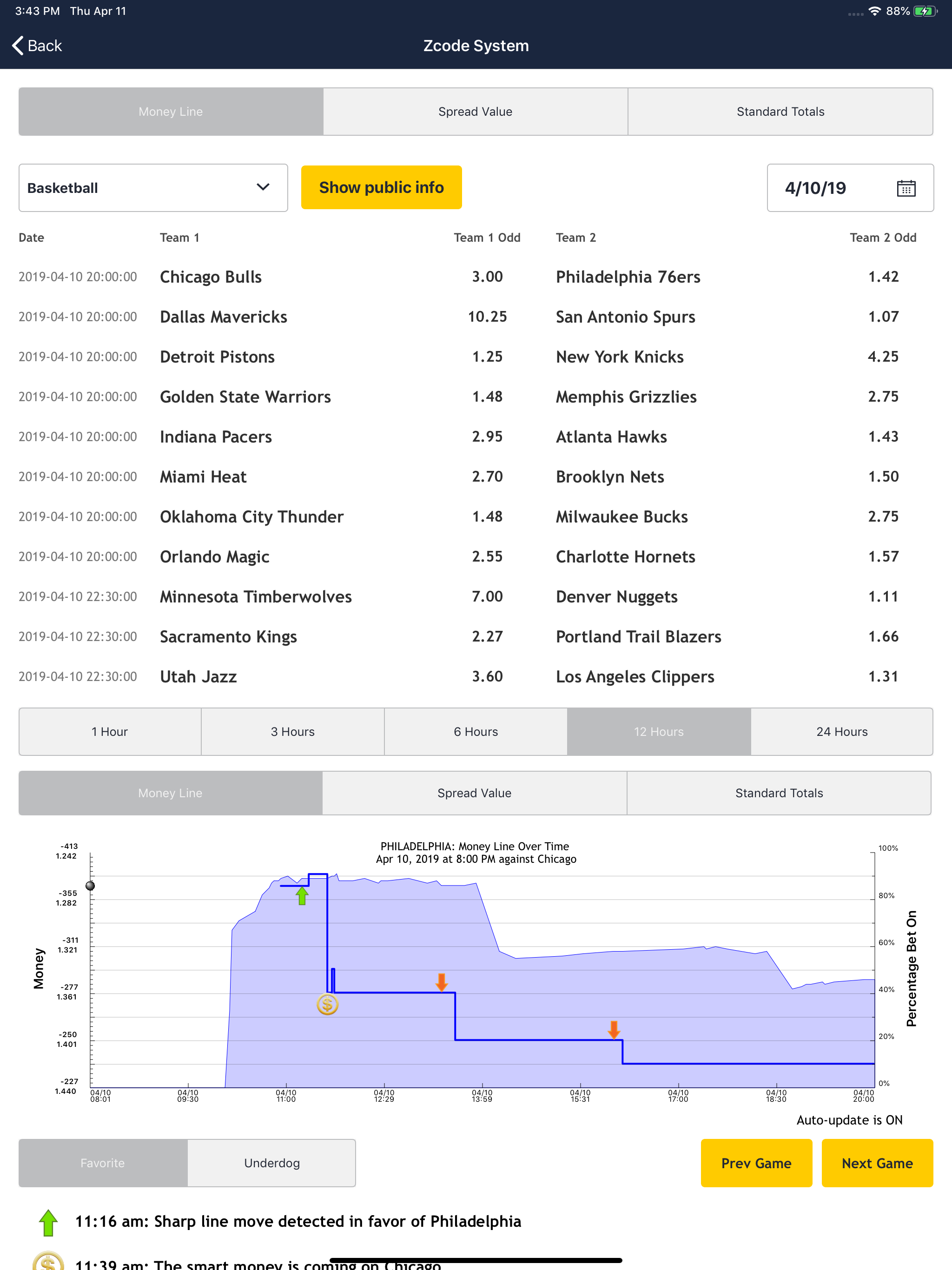Tap Charlotte Hornets team name

[x=625, y=557]
